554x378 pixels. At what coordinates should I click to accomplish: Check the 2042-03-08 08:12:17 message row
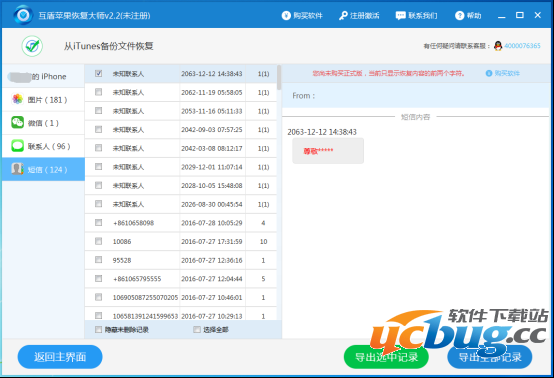[x=99, y=148]
